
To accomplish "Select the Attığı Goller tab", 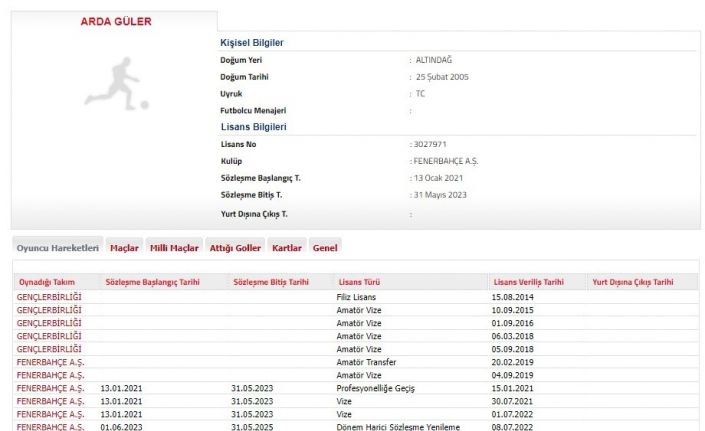I will coord(235,247).
